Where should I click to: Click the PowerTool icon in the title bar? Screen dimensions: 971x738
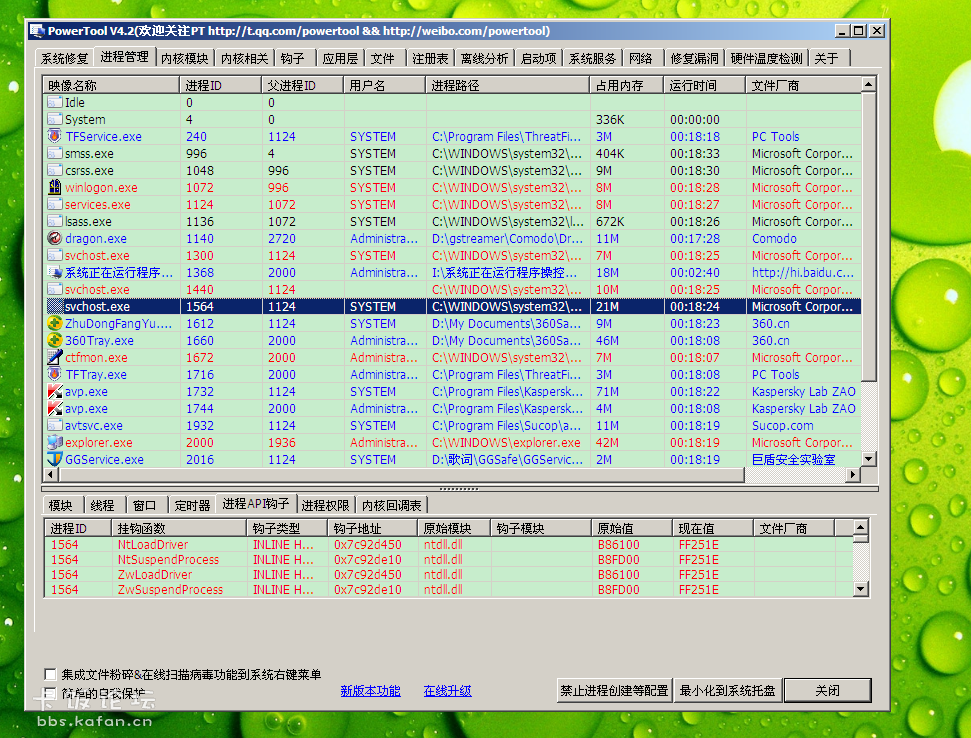pos(37,31)
